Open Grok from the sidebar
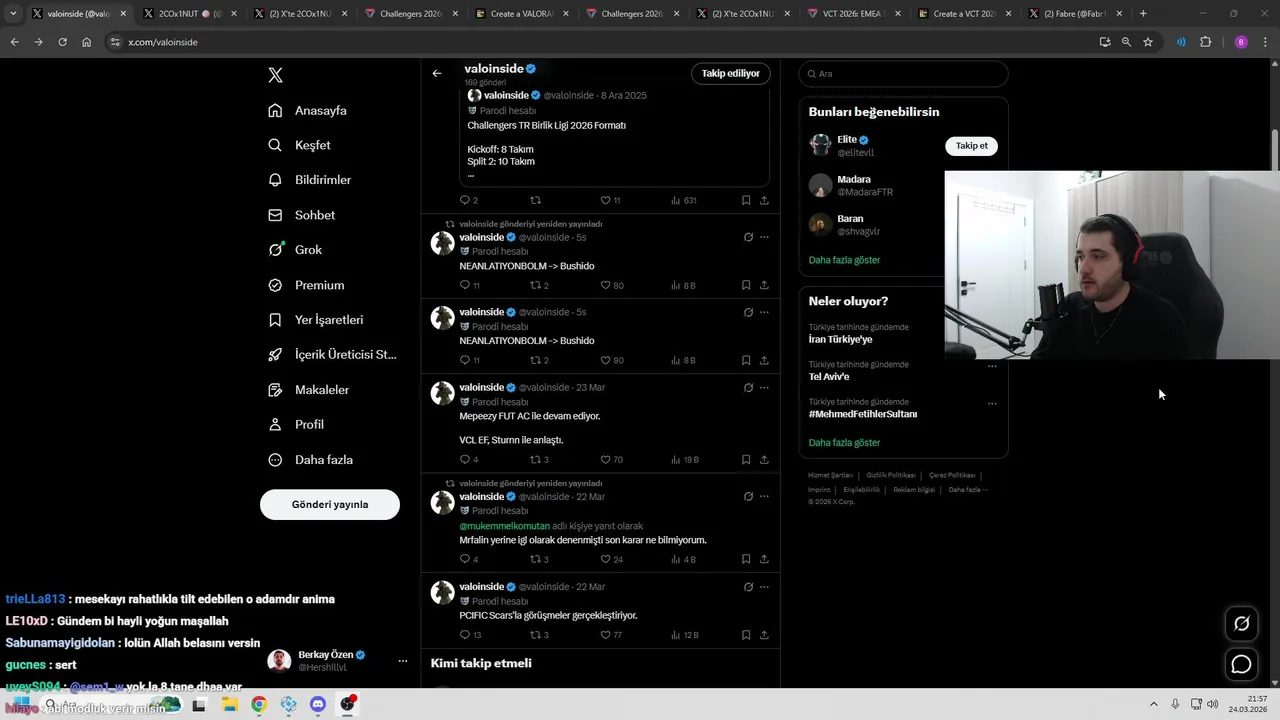Viewport: 1280px width, 720px height. point(295,250)
